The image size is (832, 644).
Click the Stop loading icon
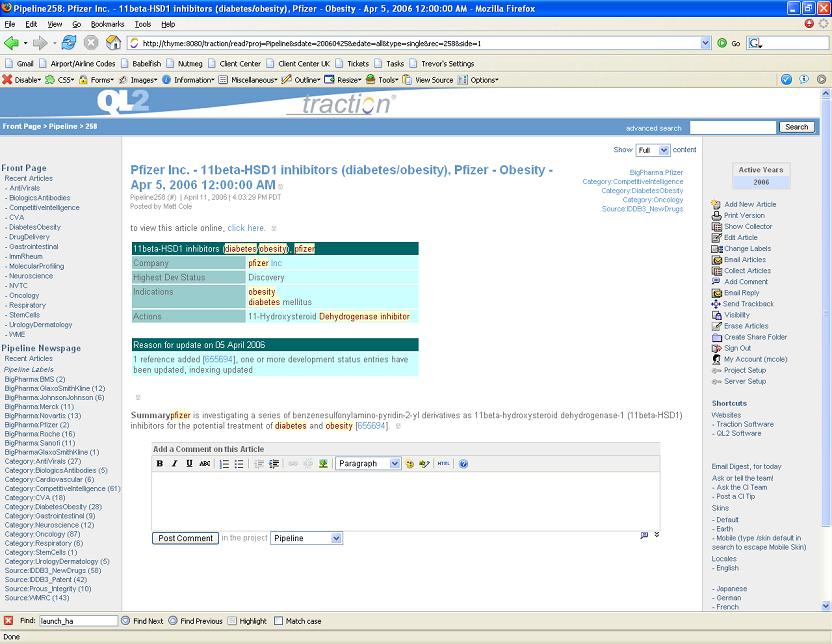click(91, 43)
